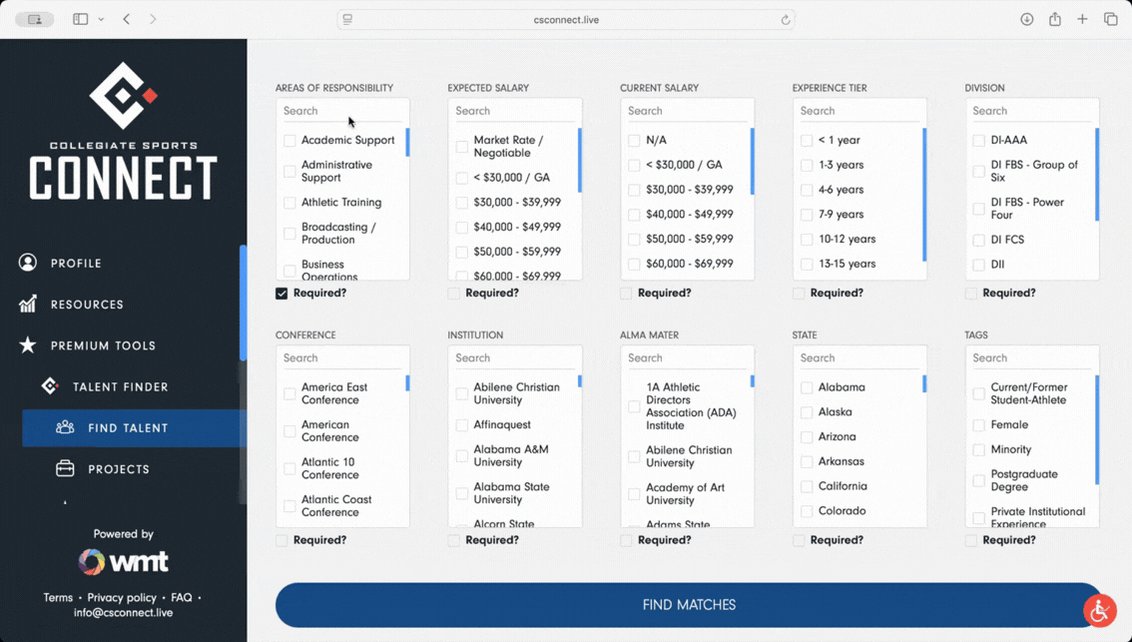Enable Required under Institution
The width and height of the screenshot is (1132, 642).
coord(453,540)
